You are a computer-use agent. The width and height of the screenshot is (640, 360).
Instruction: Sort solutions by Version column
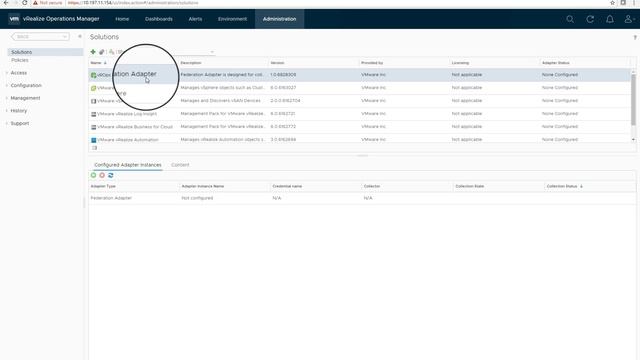277,63
